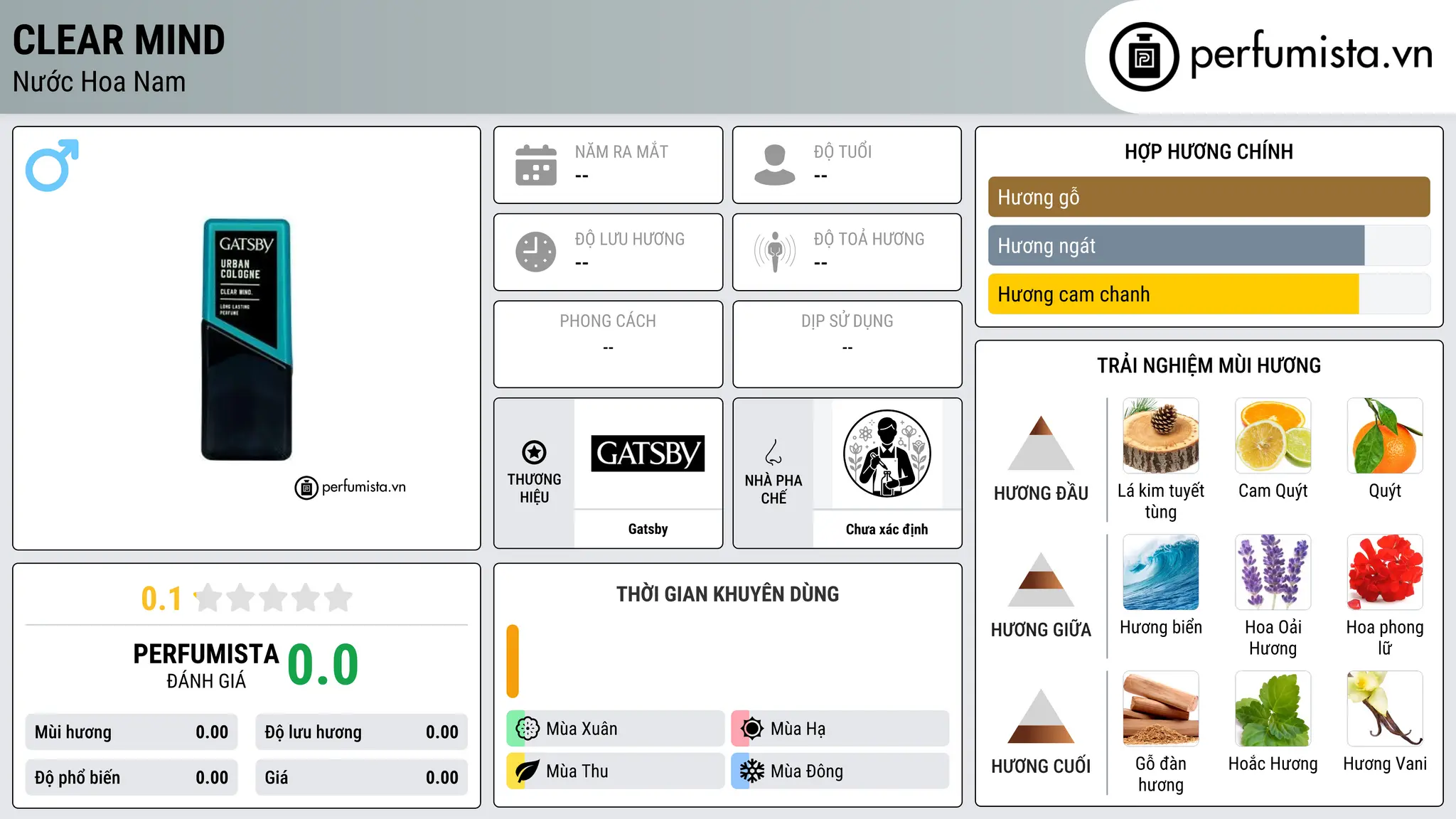1456x819 pixels.
Task: Select the gray-blue Hương ngát accord bar
Action: tap(1176, 245)
